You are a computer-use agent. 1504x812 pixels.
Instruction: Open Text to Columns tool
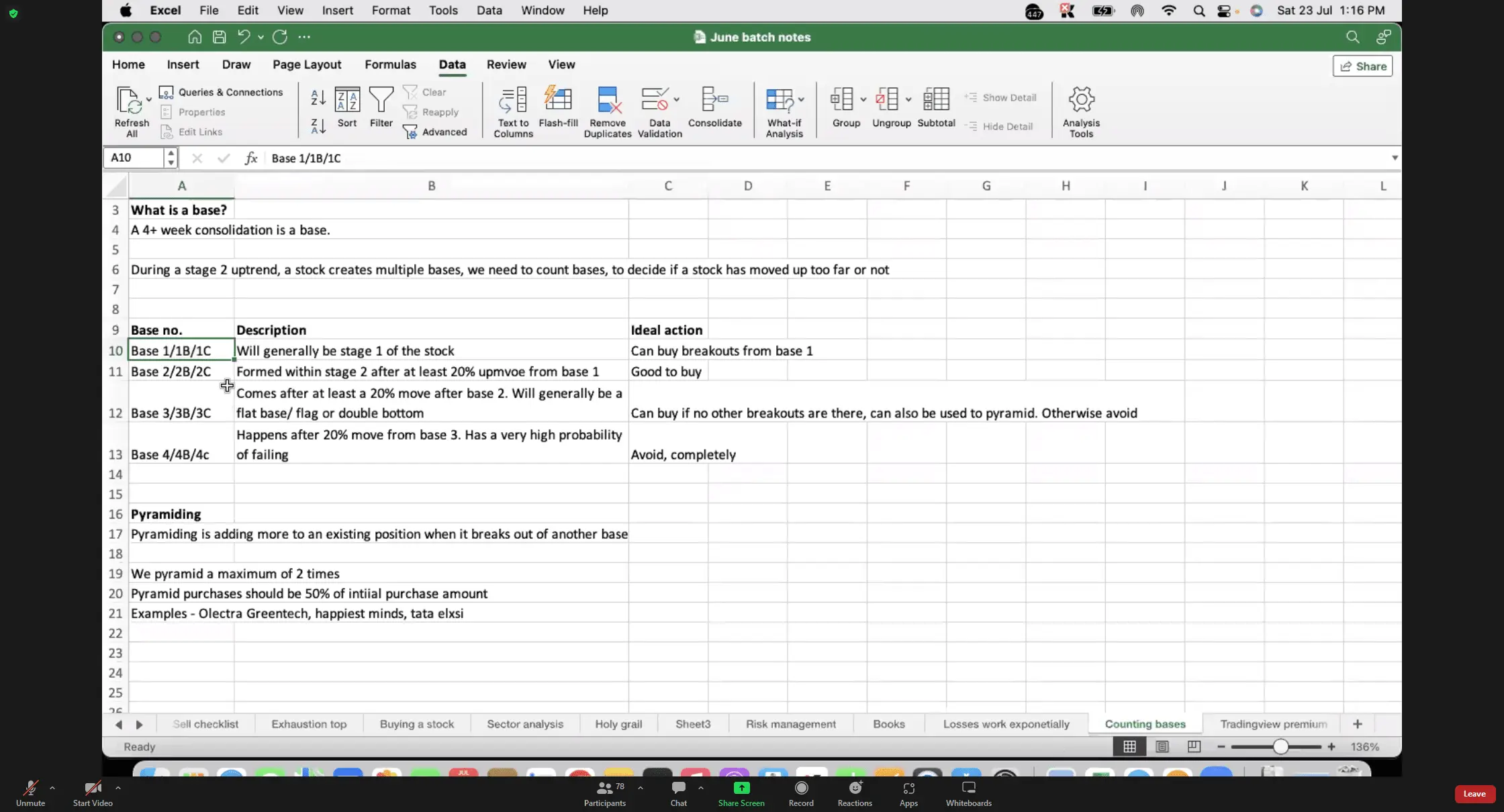(x=513, y=101)
